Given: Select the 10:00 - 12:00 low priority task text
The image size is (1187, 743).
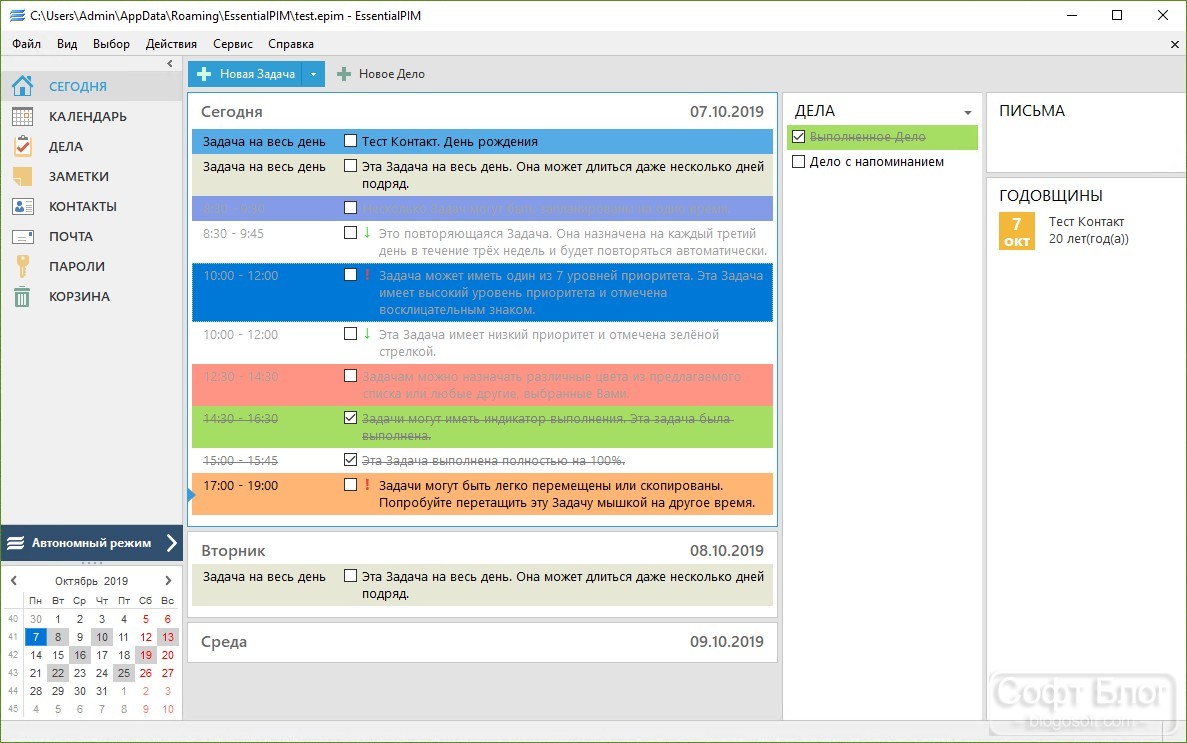Looking at the screenshot, I should tap(549, 343).
